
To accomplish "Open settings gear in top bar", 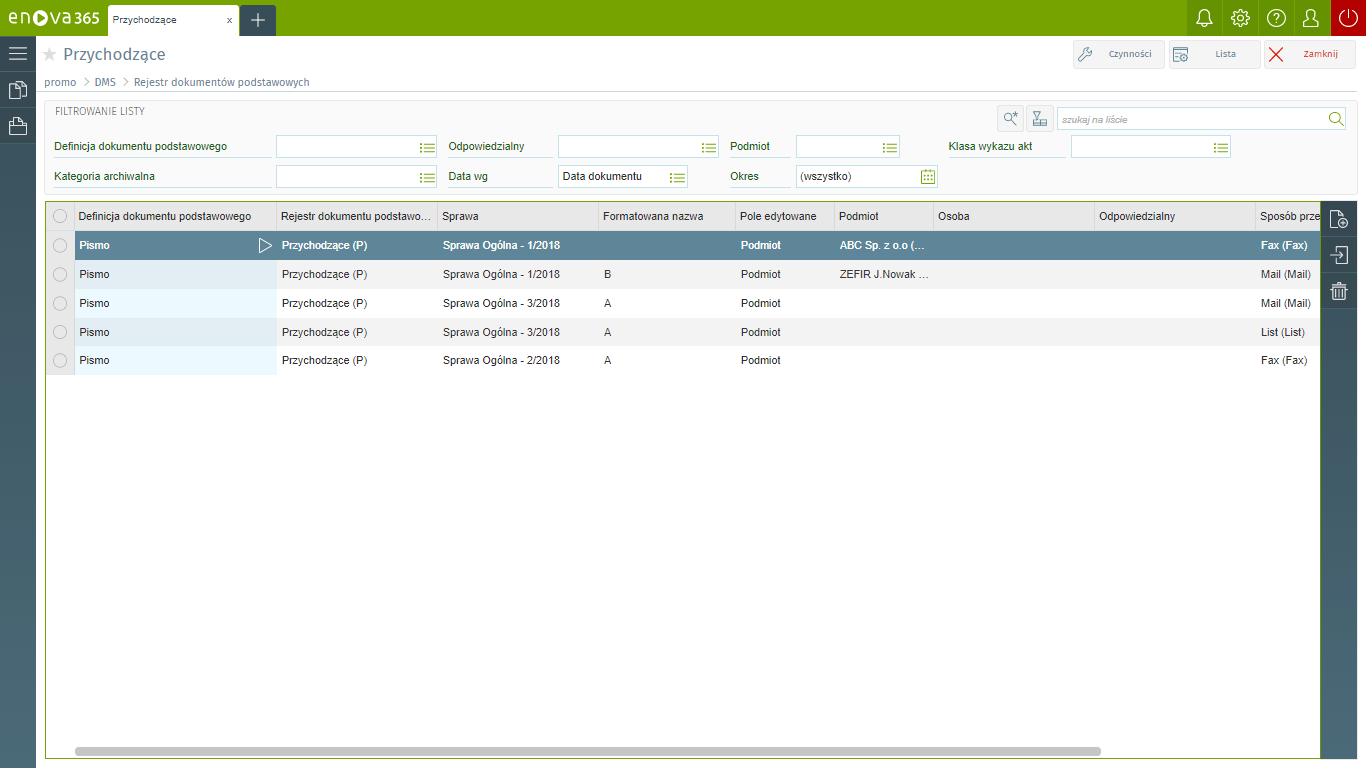I will click(x=1240, y=18).
